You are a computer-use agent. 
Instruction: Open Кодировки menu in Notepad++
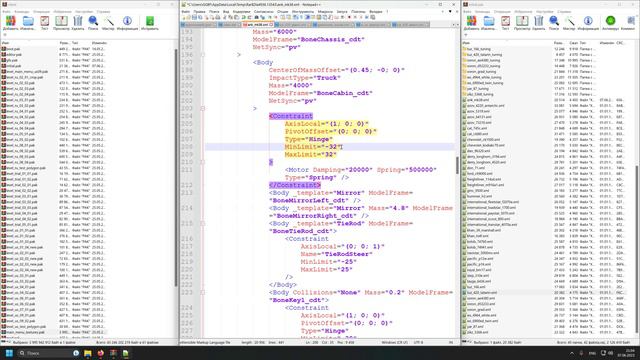(241, 12)
